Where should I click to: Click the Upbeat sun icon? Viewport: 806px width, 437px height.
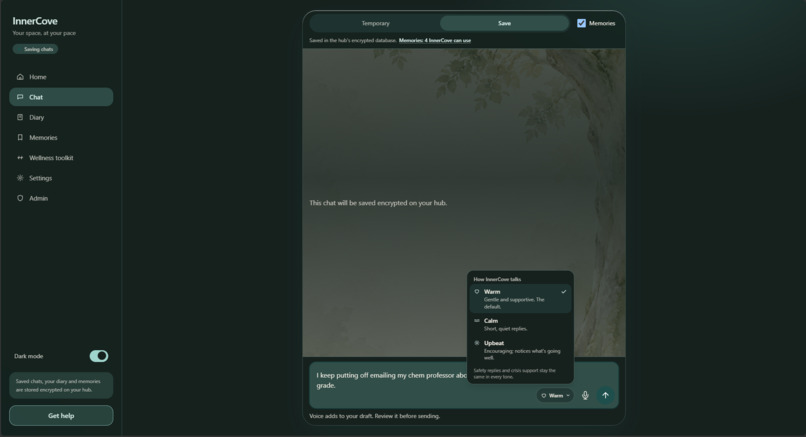(477, 343)
